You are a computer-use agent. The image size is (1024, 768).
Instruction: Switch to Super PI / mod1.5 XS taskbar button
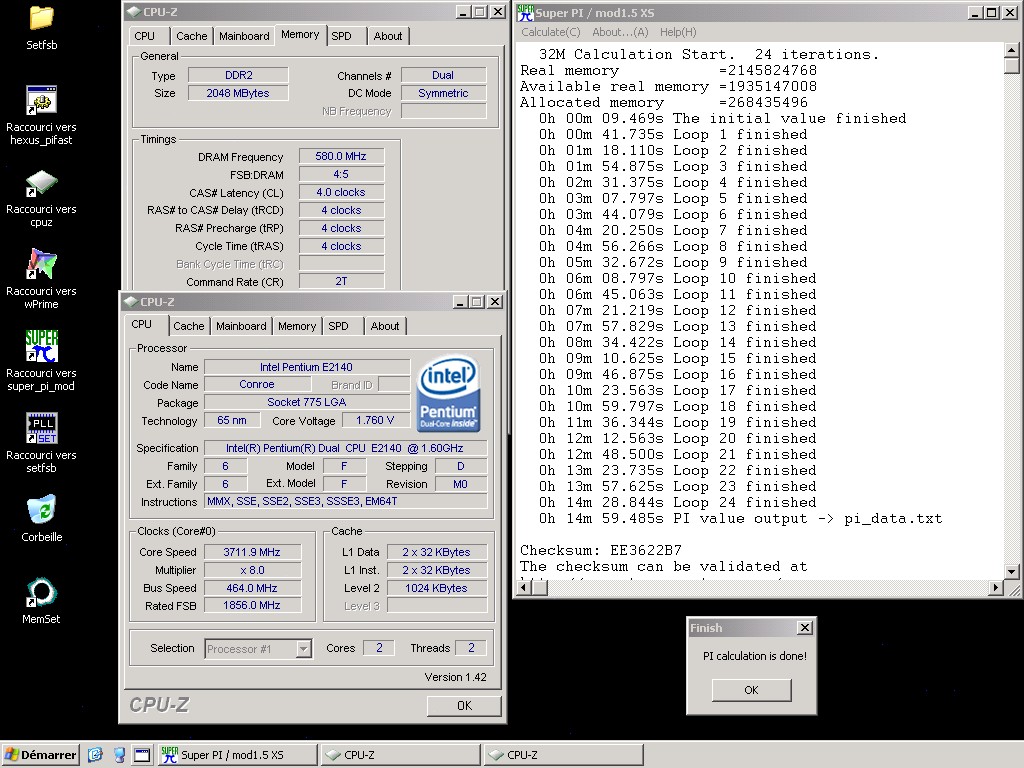tap(238, 755)
